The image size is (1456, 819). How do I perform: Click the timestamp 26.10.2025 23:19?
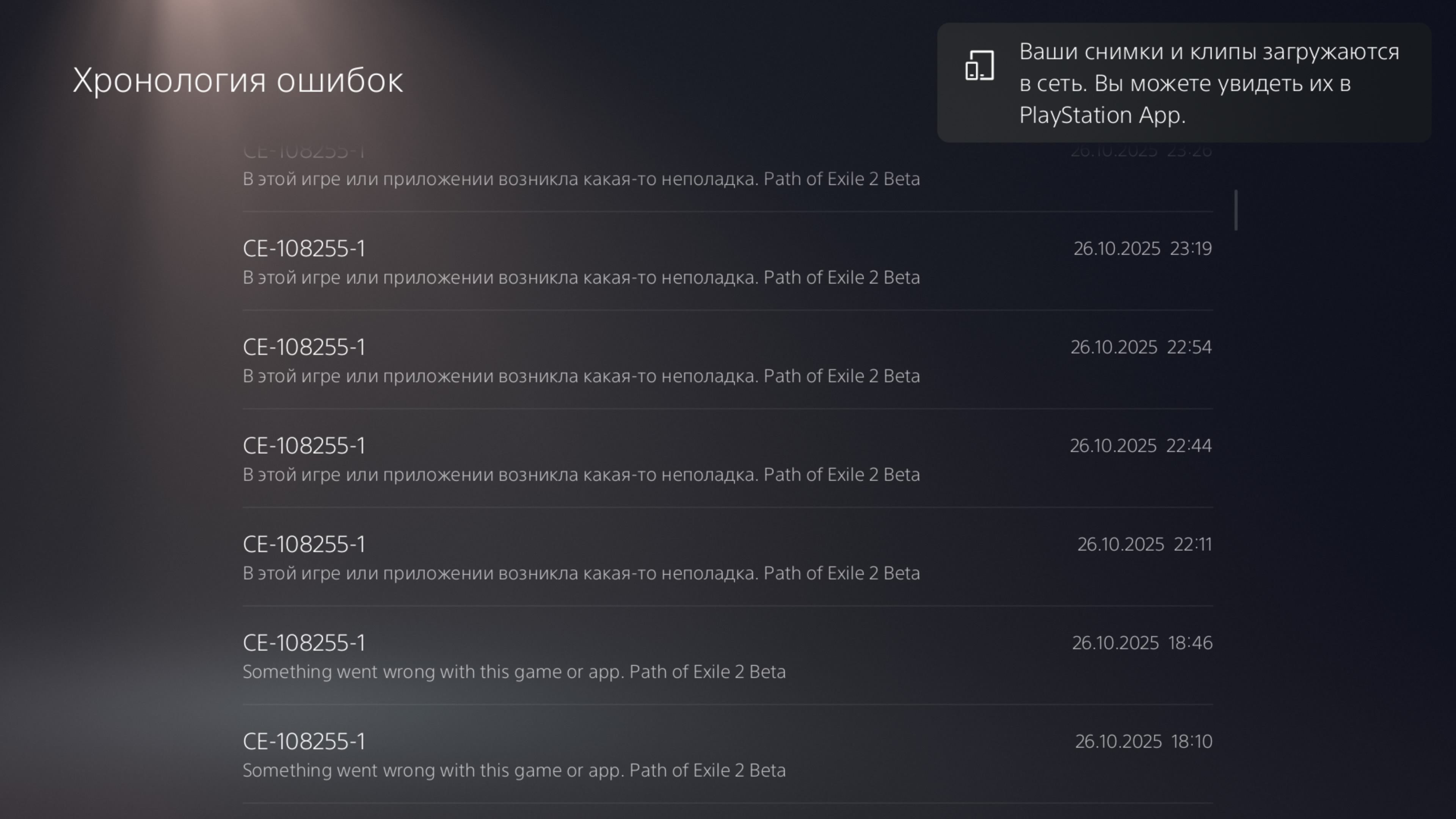(x=1142, y=249)
